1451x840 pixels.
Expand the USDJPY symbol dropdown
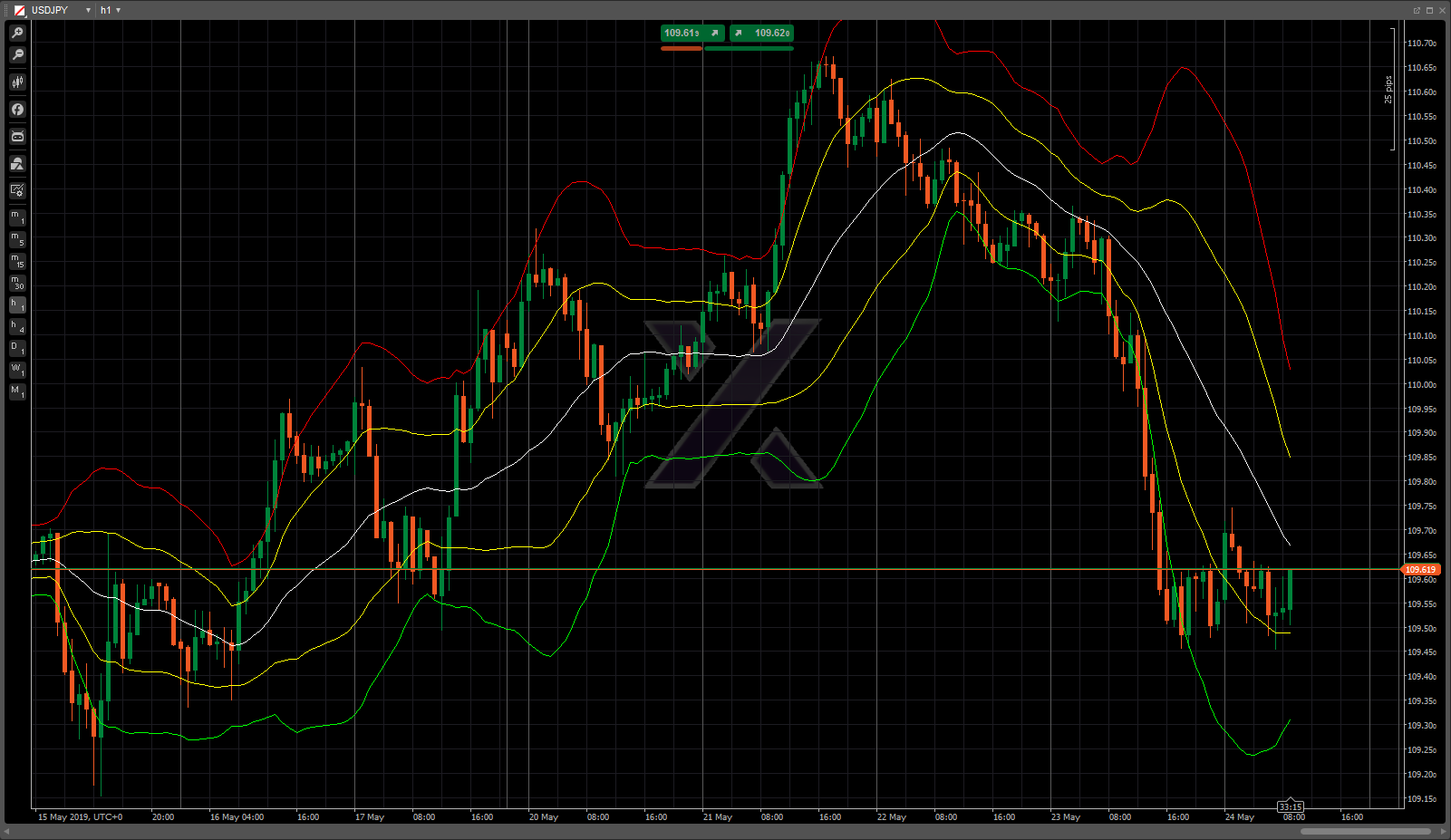point(88,10)
